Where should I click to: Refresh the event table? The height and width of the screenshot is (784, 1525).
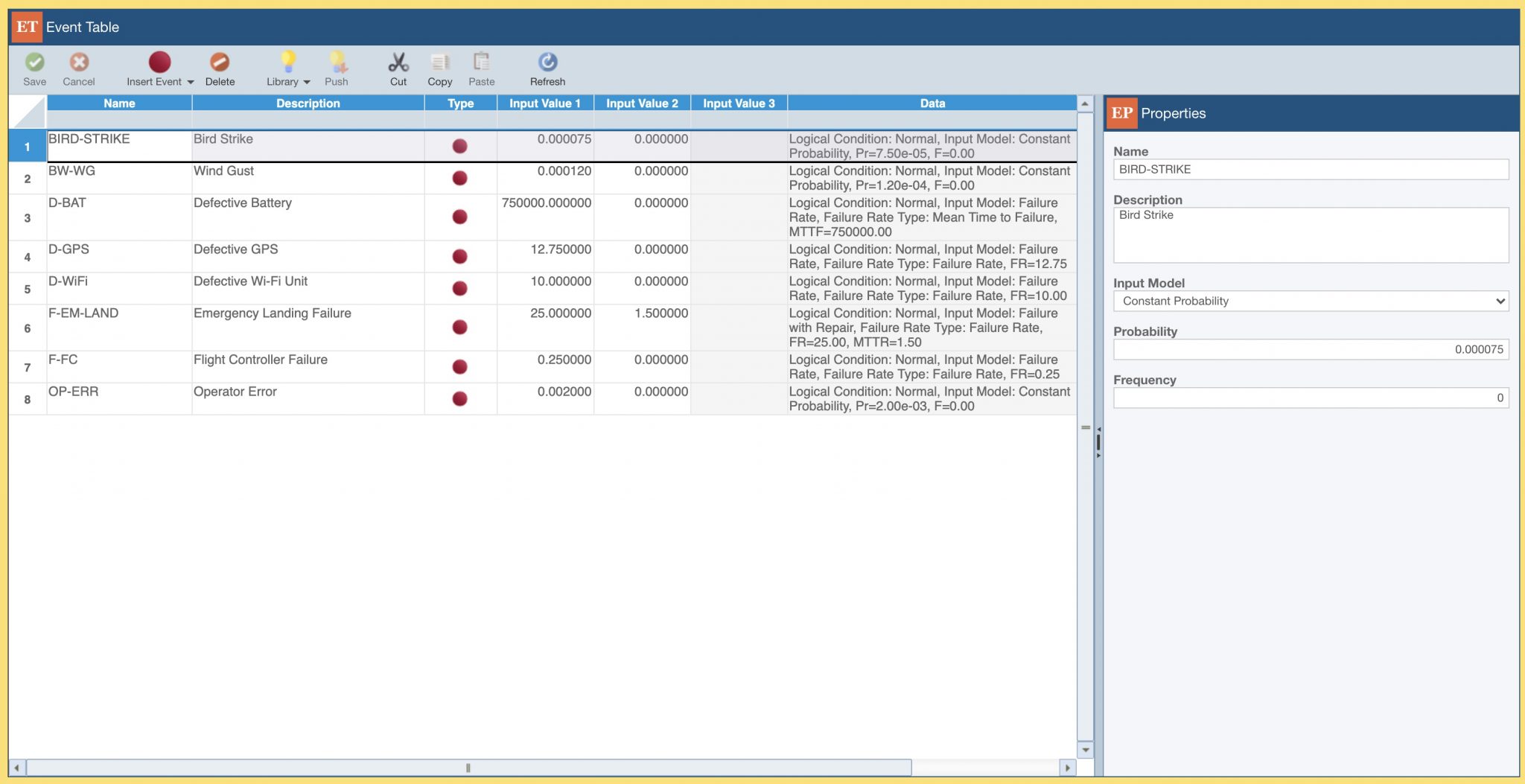click(x=547, y=63)
